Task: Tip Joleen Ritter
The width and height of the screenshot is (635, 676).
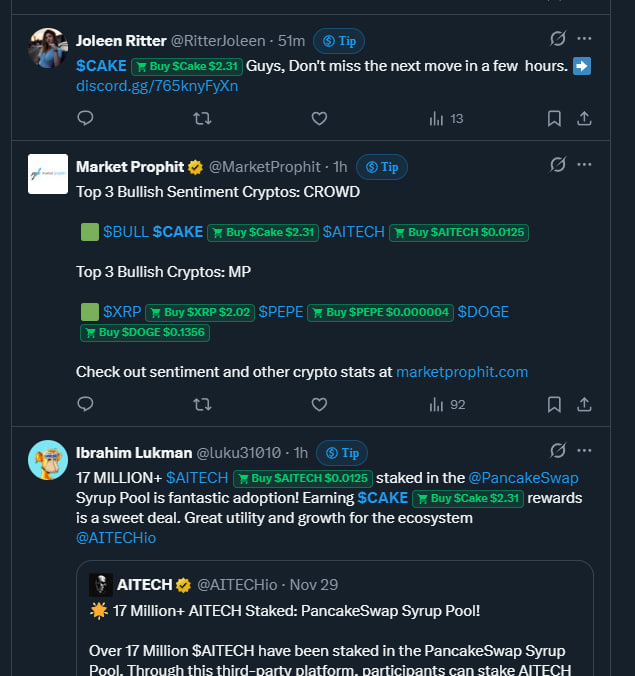Action: click(x=339, y=41)
